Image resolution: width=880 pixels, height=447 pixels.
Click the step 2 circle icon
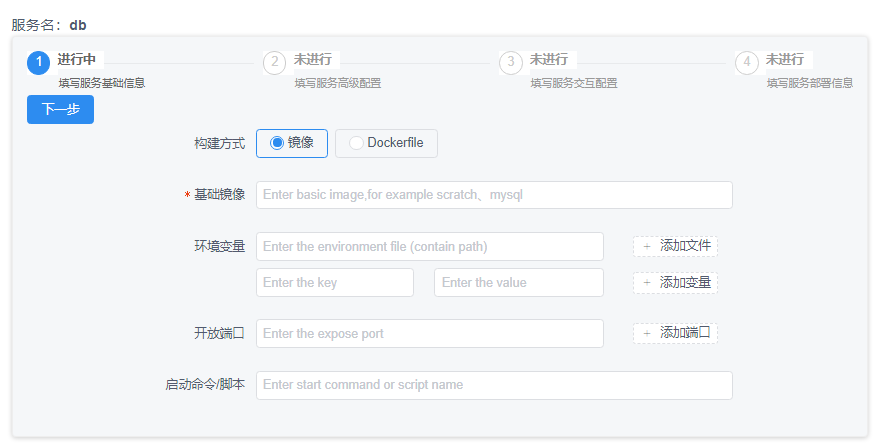pos(274,63)
